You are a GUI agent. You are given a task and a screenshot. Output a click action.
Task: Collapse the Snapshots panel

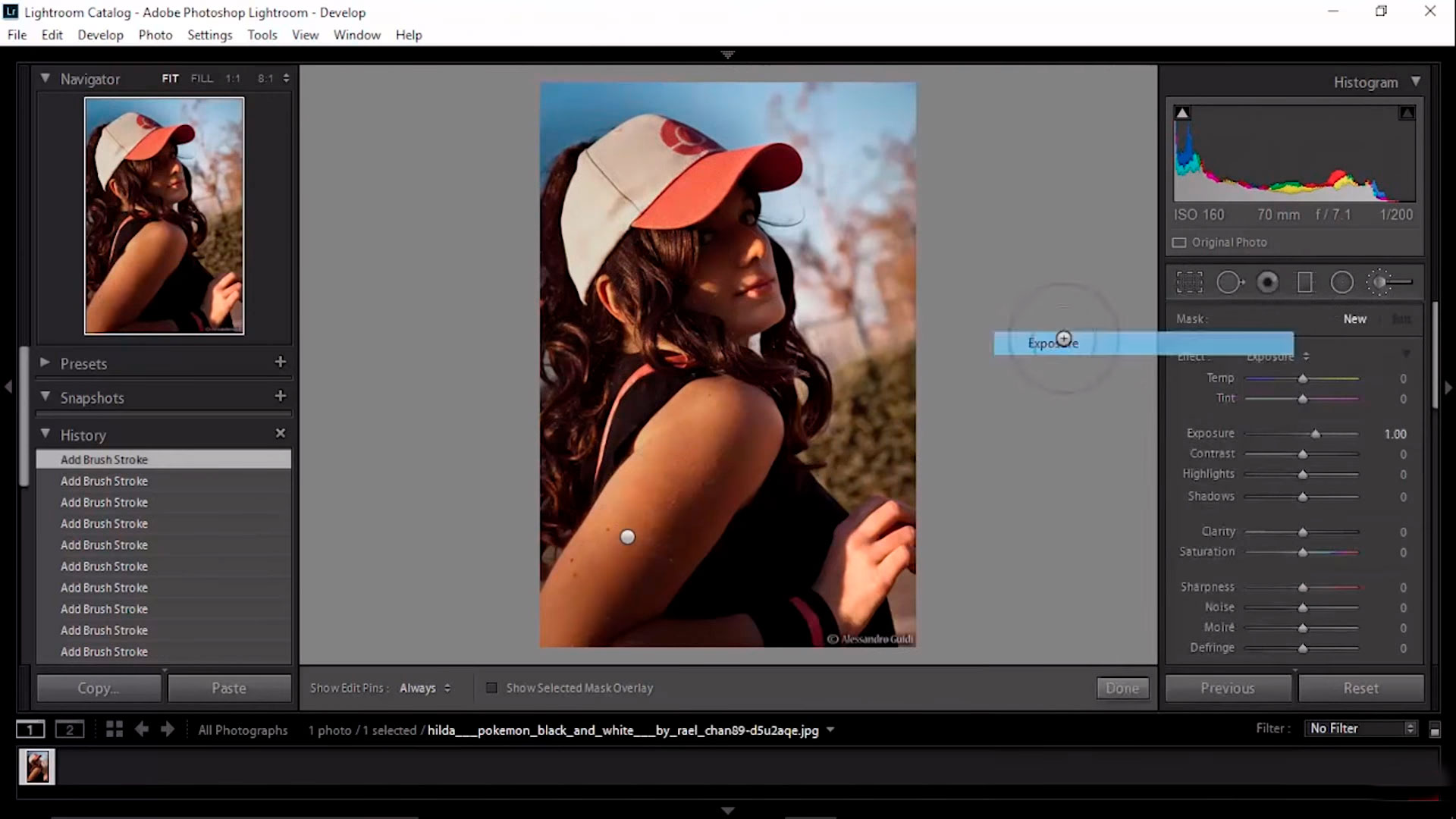pos(45,397)
